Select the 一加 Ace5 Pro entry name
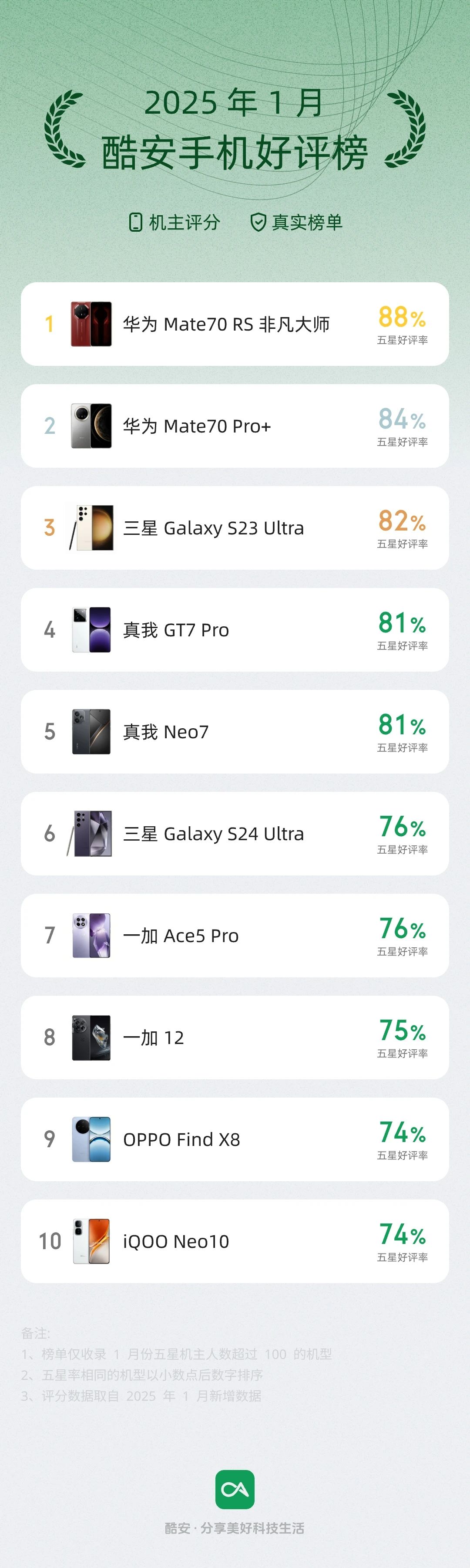 tap(181, 936)
